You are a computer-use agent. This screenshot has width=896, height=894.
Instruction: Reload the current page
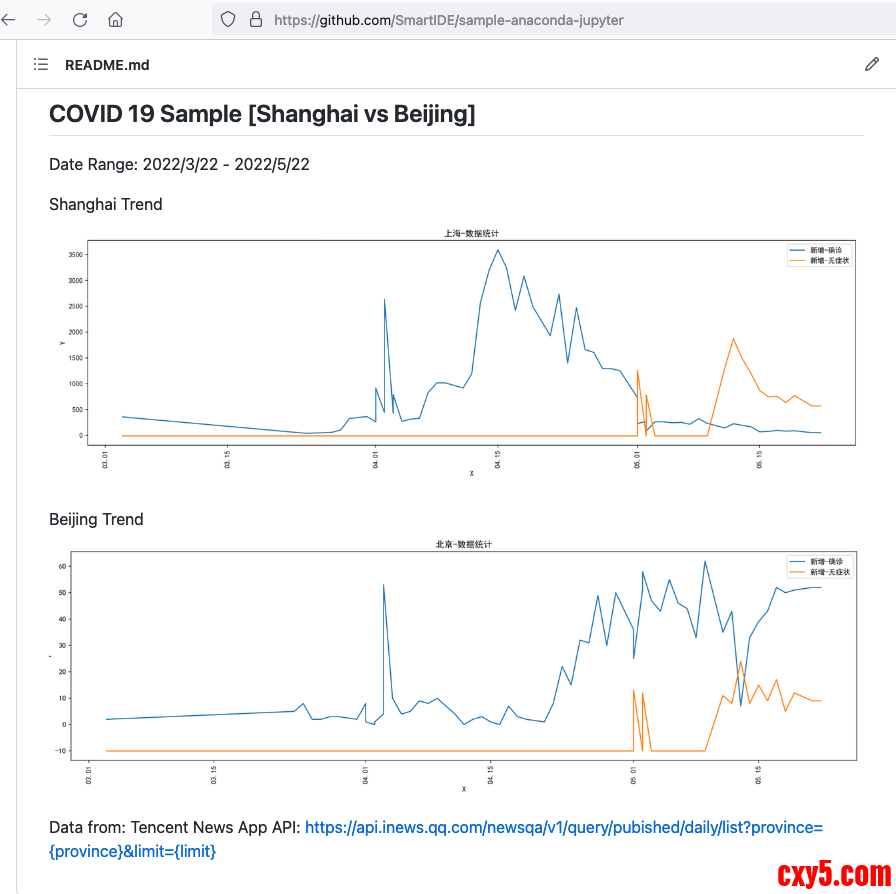tap(80, 19)
